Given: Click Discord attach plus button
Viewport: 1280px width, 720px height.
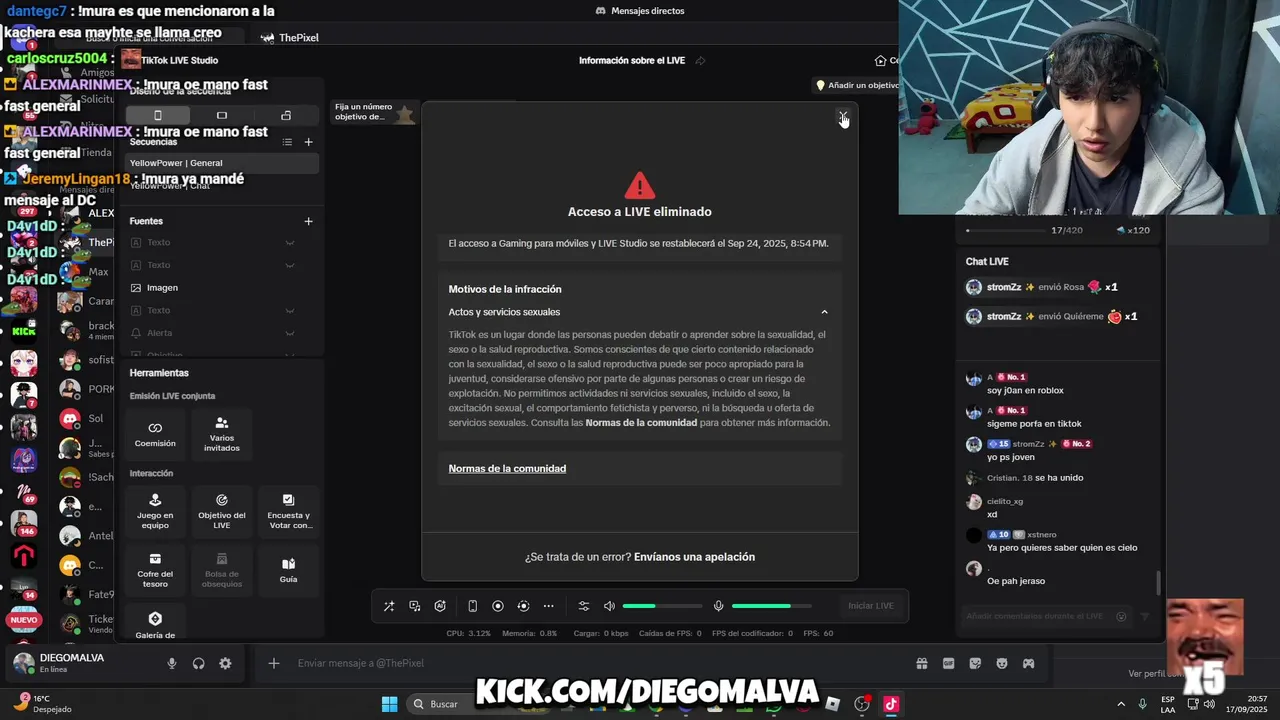Looking at the screenshot, I should 273,663.
